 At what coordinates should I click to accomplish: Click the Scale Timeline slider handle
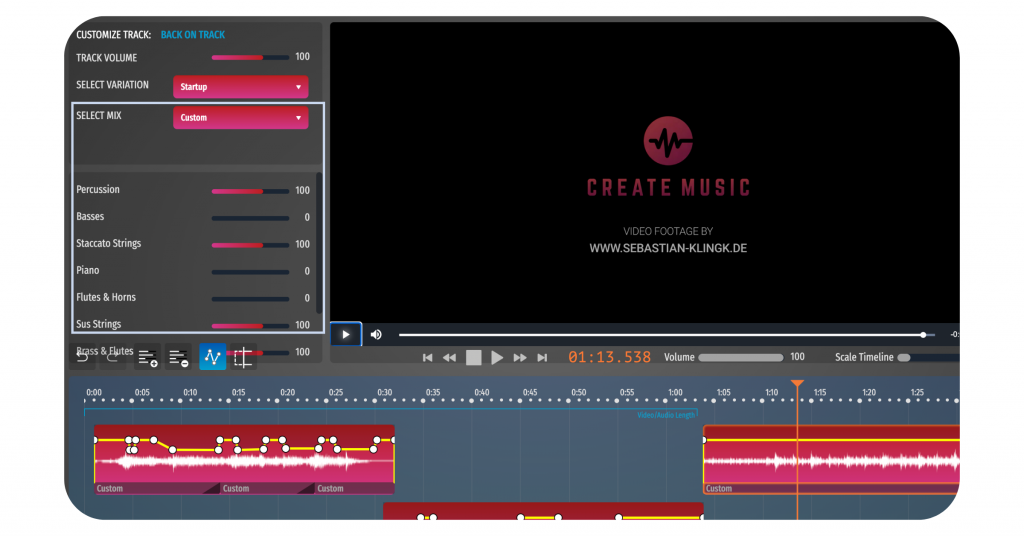coord(904,358)
